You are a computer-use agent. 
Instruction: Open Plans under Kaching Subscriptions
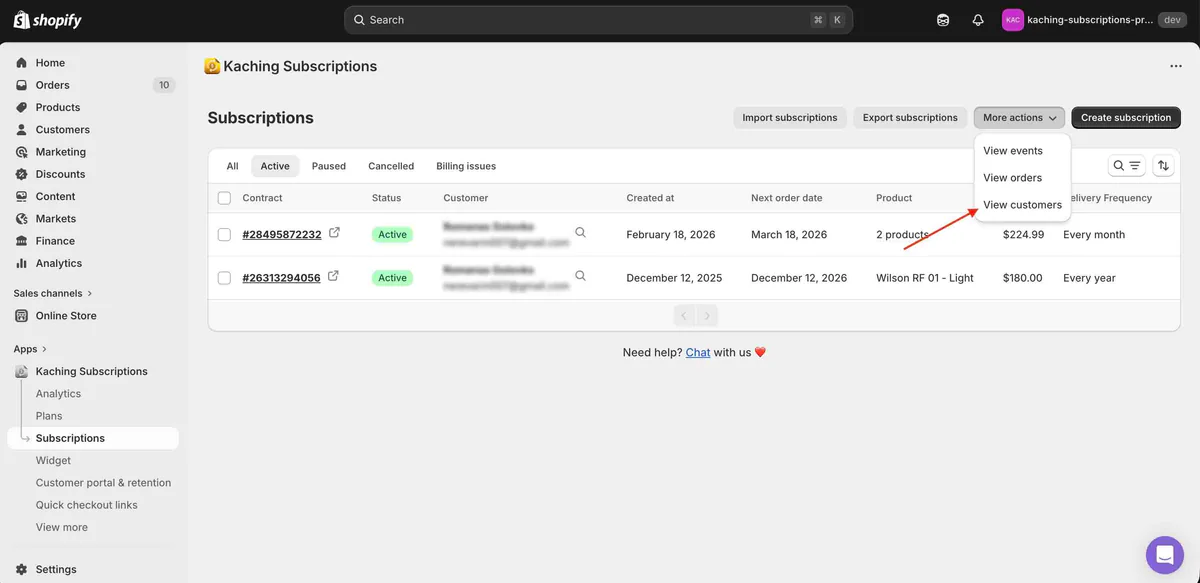[x=49, y=416]
